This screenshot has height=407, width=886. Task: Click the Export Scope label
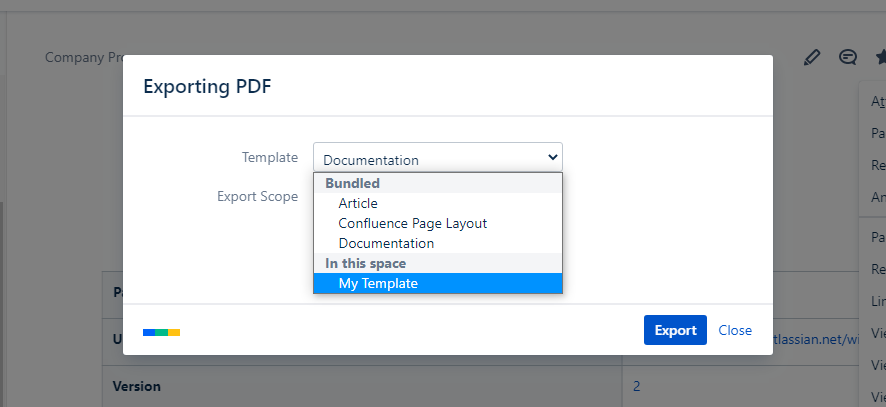click(x=257, y=196)
